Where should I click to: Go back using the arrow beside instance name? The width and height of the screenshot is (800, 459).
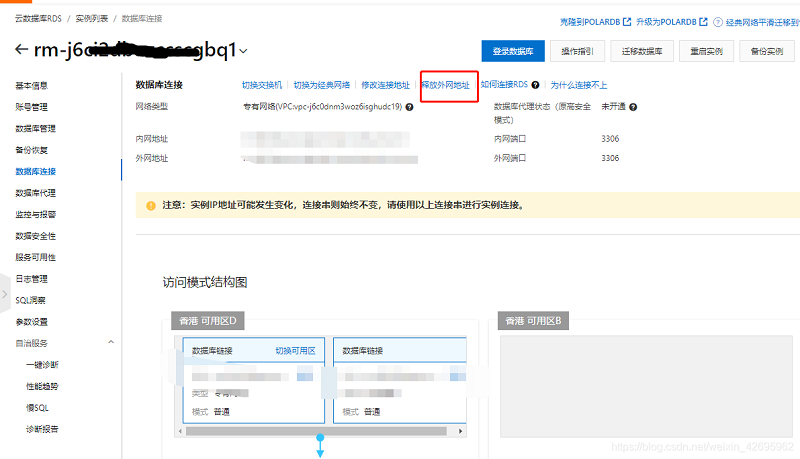tap(21, 49)
